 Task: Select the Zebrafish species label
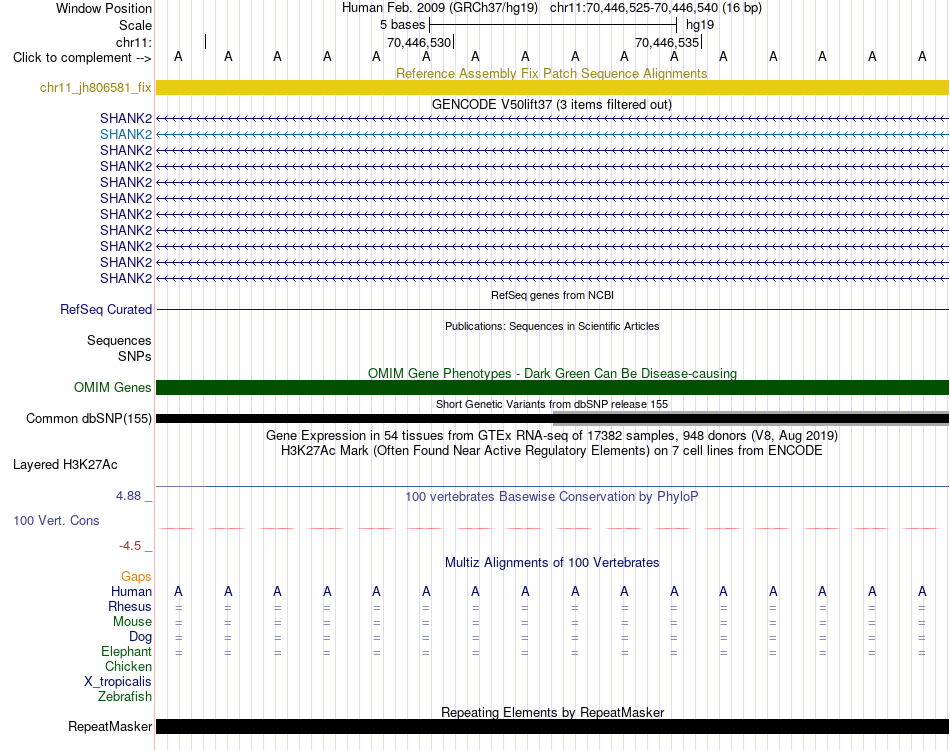(x=125, y=697)
